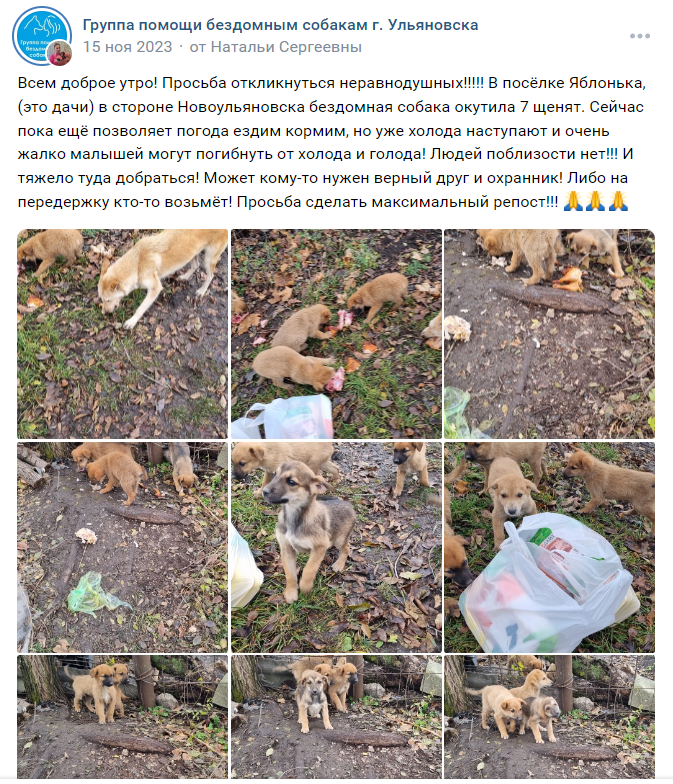Image resolution: width=673 pixels, height=784 pixels.
Task: Open bottom-middle photo of puppies by post
Action: [336, 717]
